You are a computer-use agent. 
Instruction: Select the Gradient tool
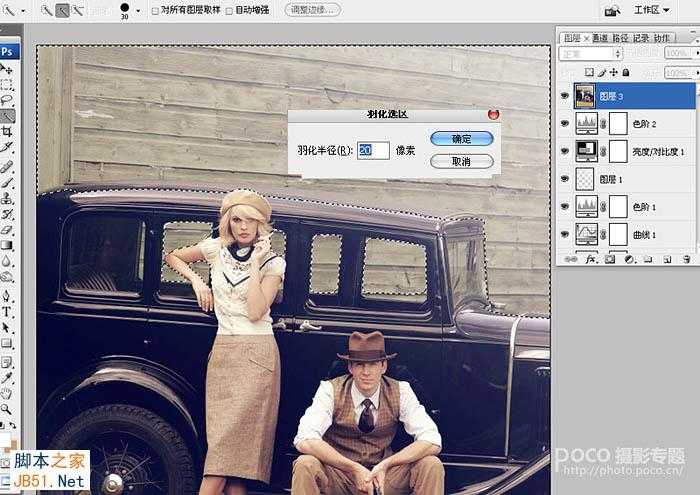[7, 245]
